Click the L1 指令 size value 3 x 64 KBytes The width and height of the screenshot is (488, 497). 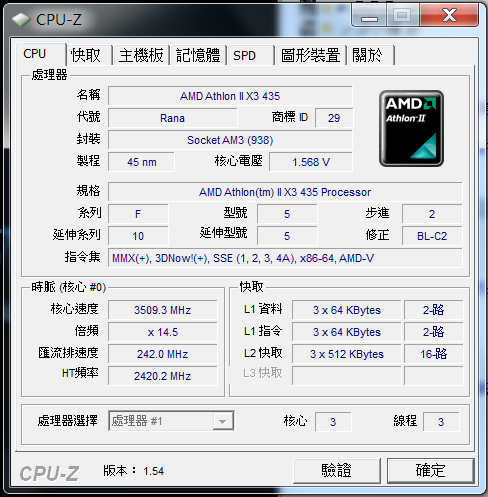pyautogui.click(x=347, y=332)
